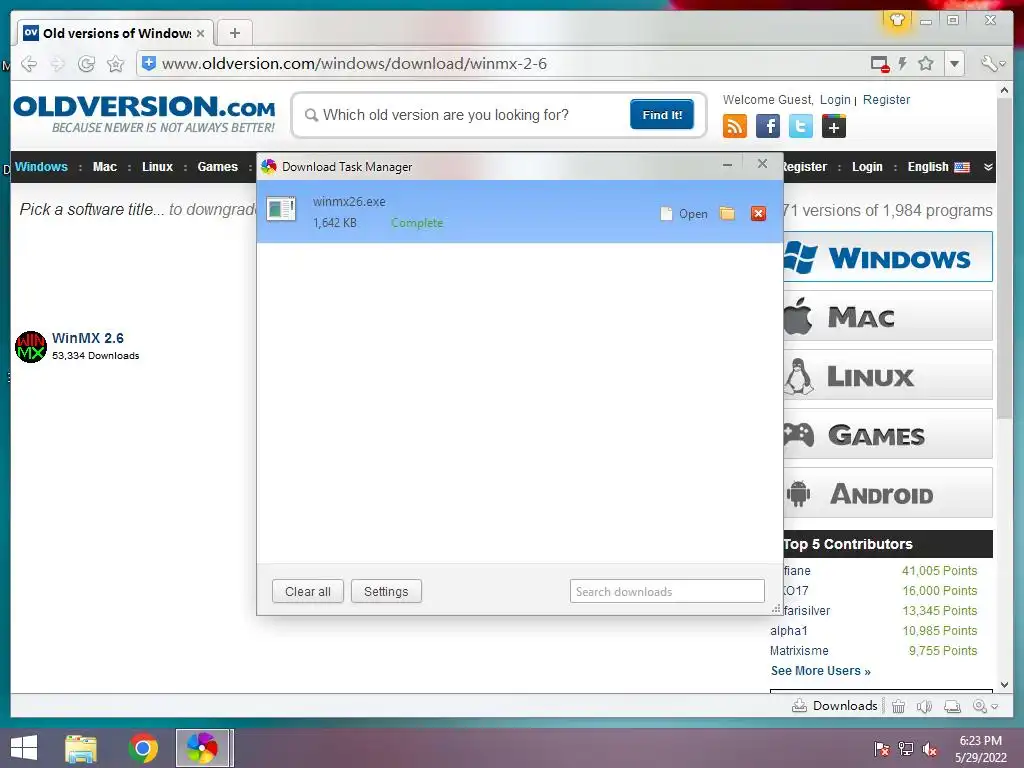Click Login in the black navigation bar
Image resolution: width=1024 pixels, height=768 pixels.
[867, 167]
